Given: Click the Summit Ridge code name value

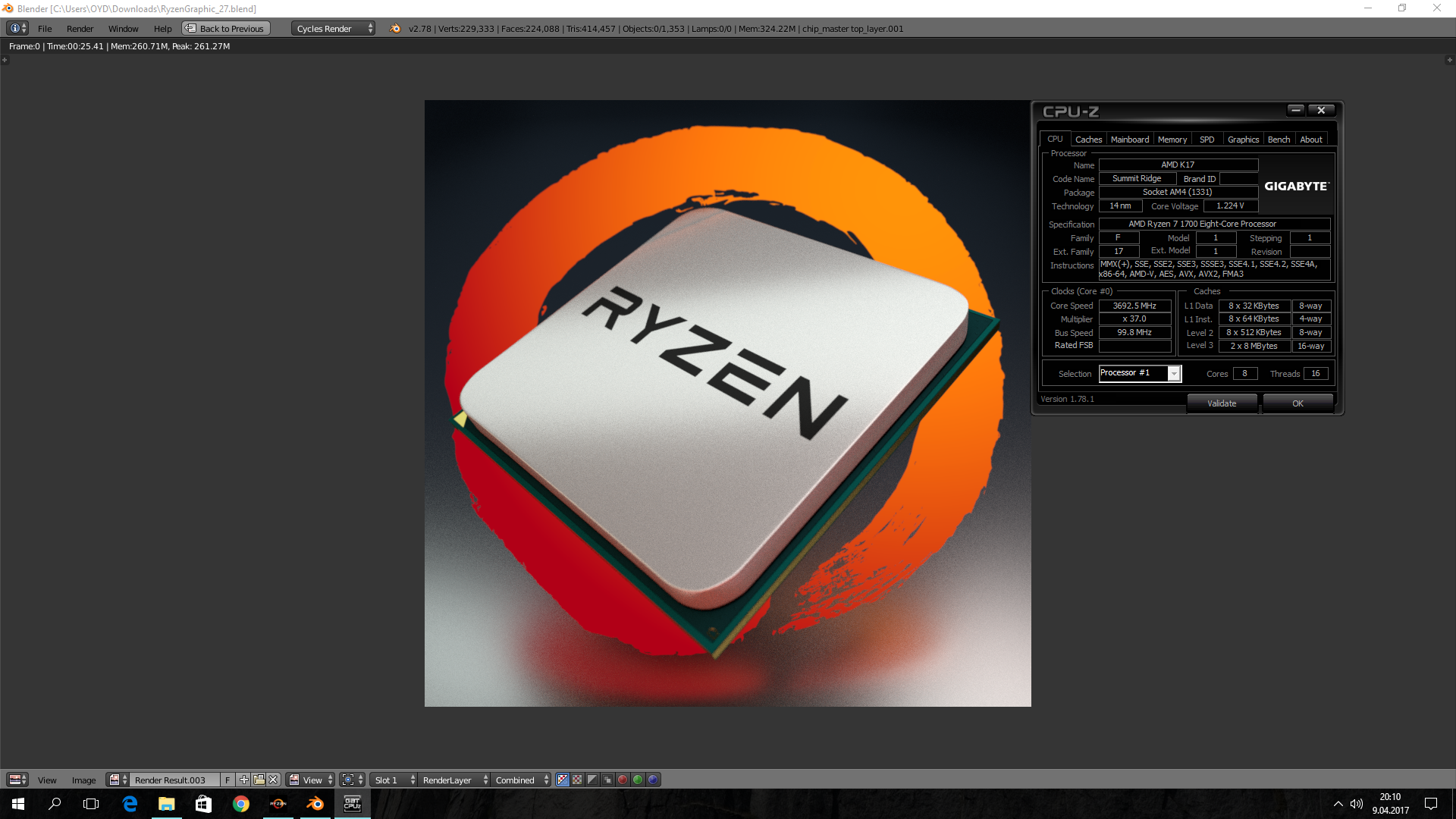Looking at the screenshot, I should (x=1137, y=178).
